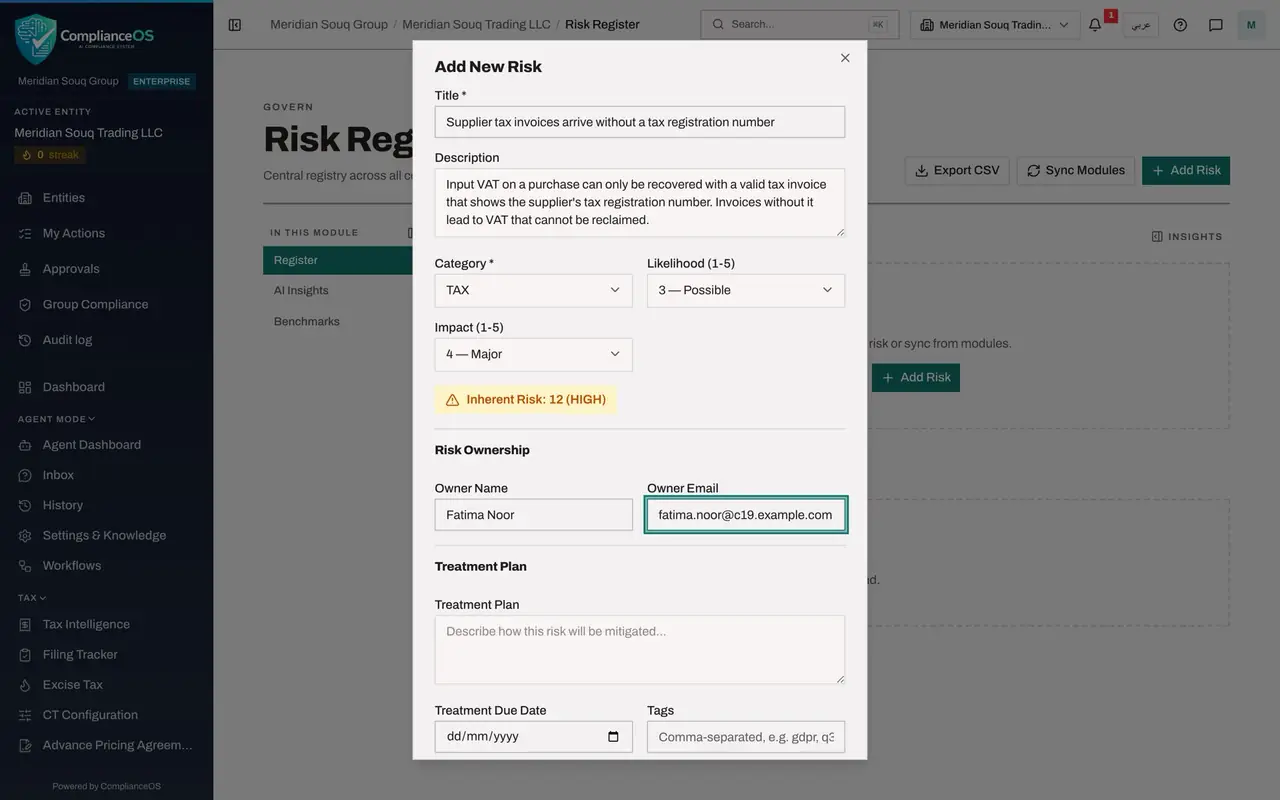
Task: Click the ComplianceOS shield logo
Action: [36, 39]
